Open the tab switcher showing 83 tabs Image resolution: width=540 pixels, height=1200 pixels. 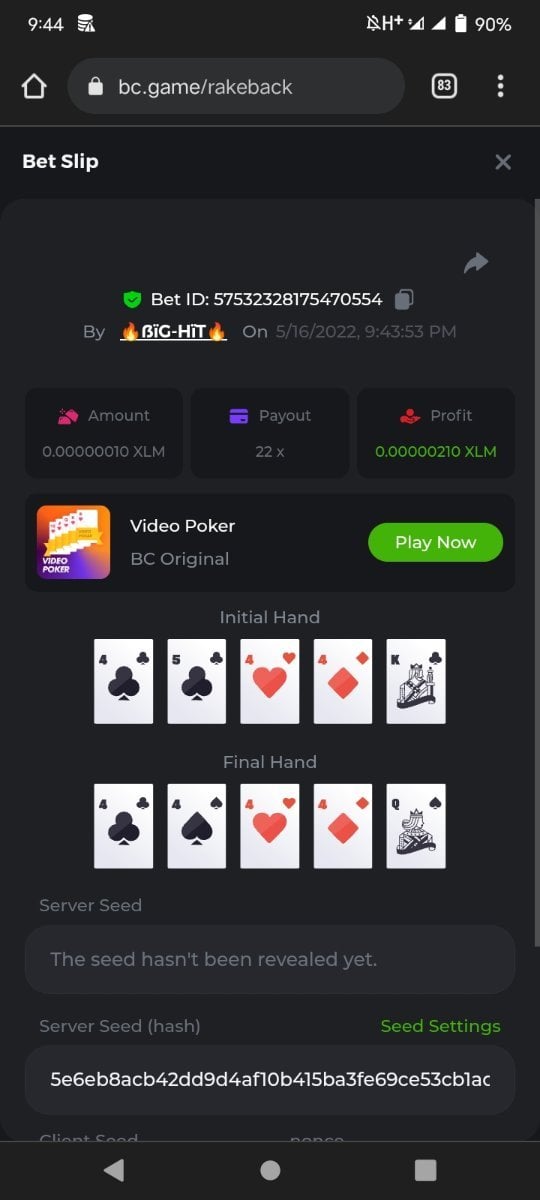(x=444, y=86)
